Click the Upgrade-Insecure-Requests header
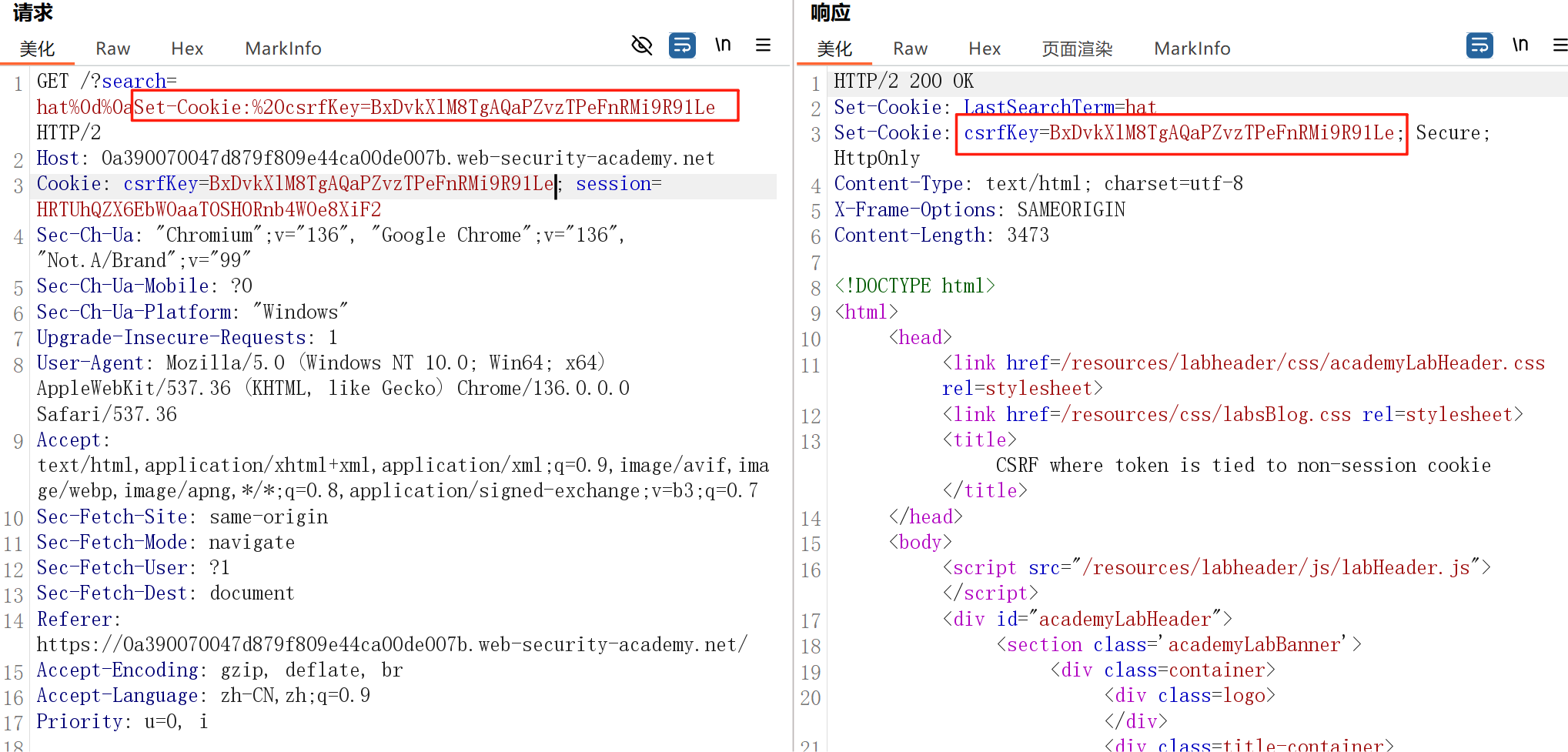This screenshot has width=1568, height=752. point(187,337)
